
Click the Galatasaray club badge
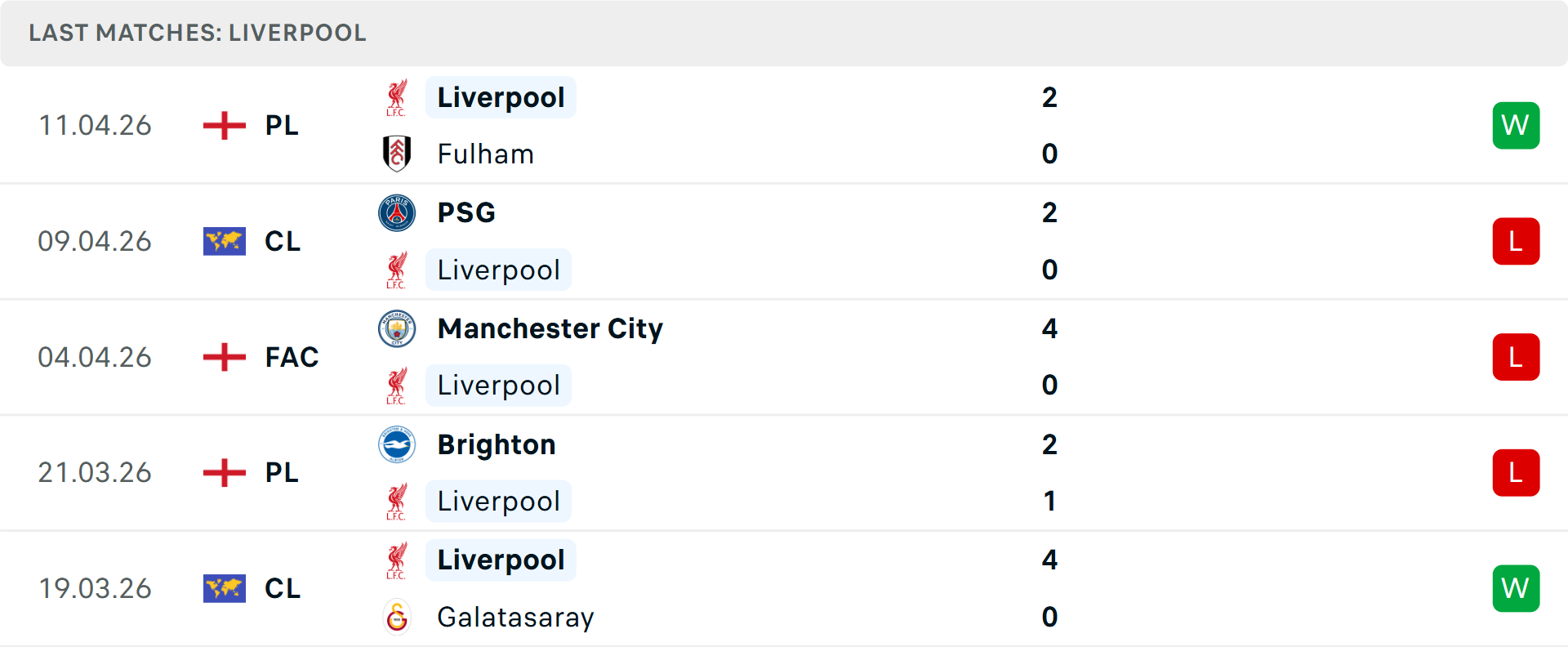397,618
